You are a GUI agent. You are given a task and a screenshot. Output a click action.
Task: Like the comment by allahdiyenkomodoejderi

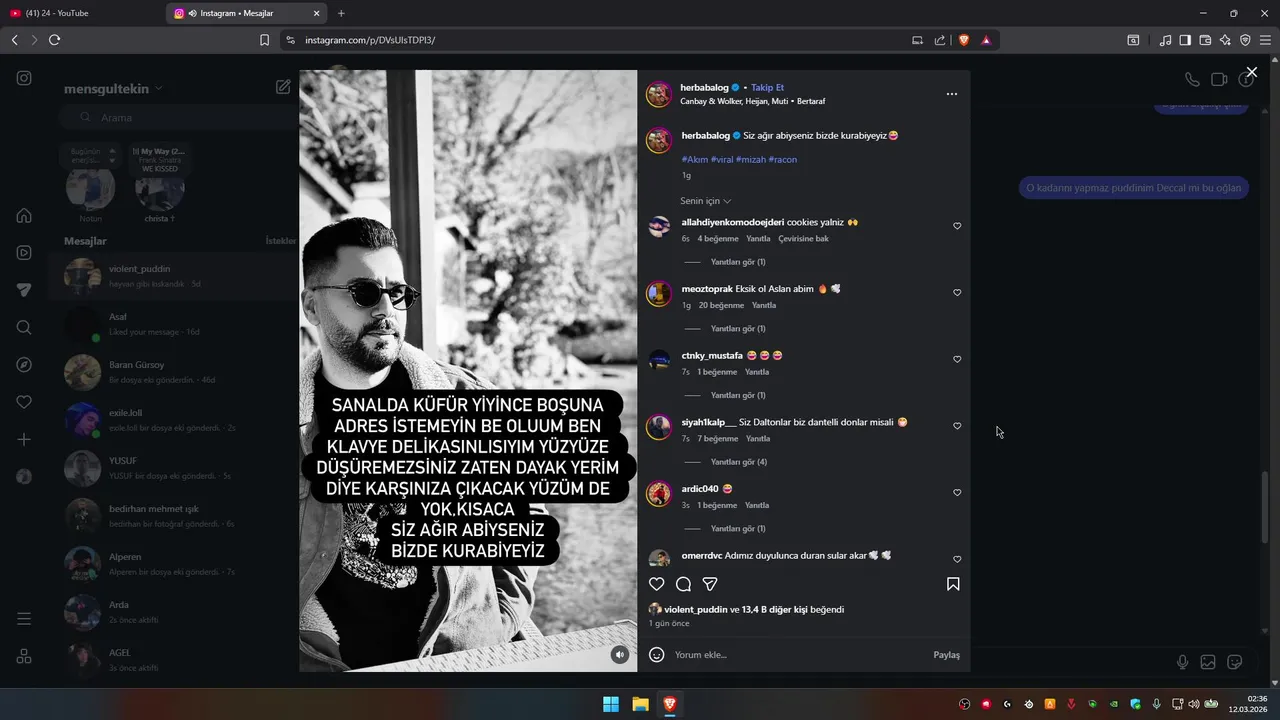pyautogui.click(x=957, y=226)
